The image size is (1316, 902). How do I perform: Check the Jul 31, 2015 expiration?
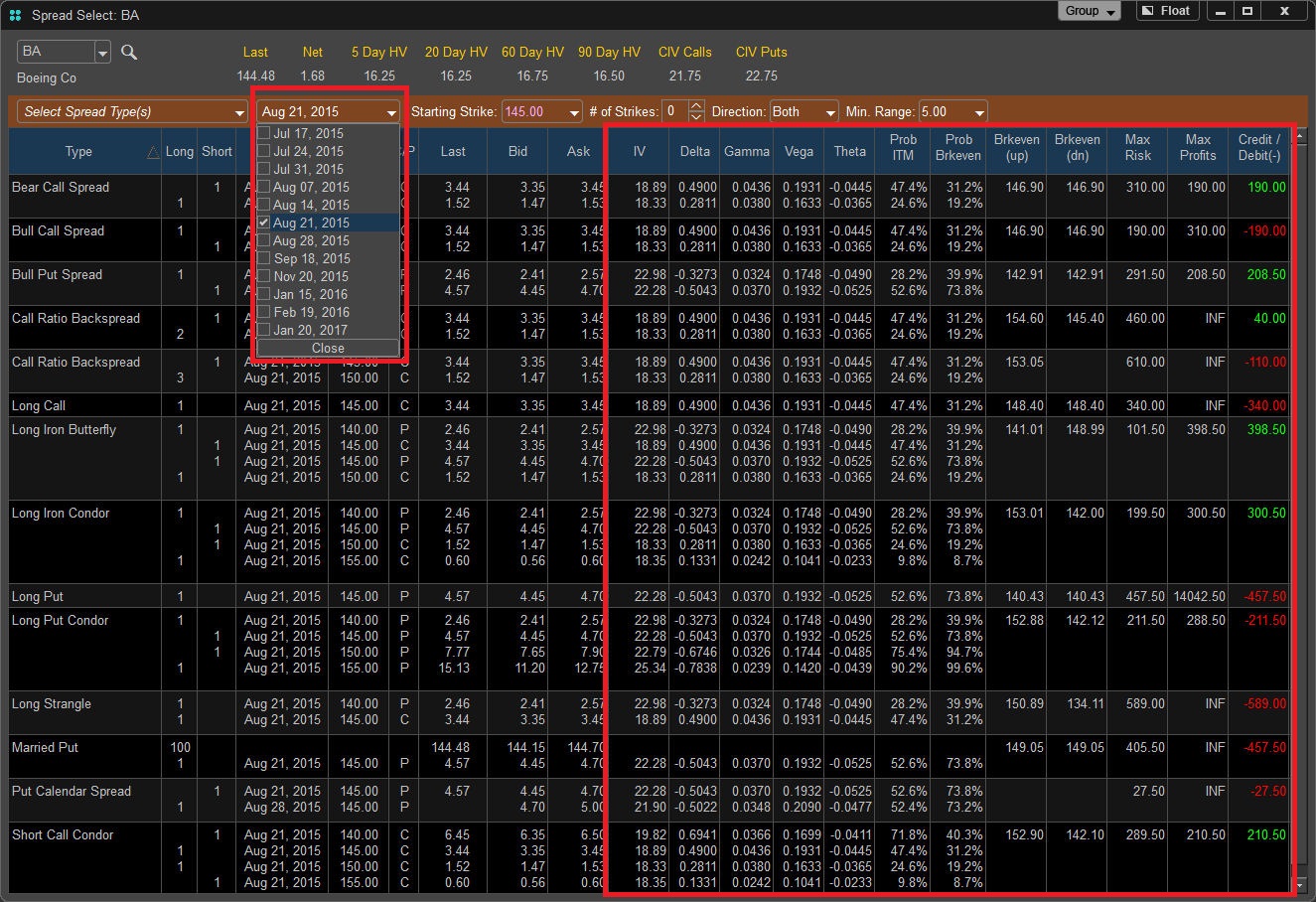(x=264, y=169)
